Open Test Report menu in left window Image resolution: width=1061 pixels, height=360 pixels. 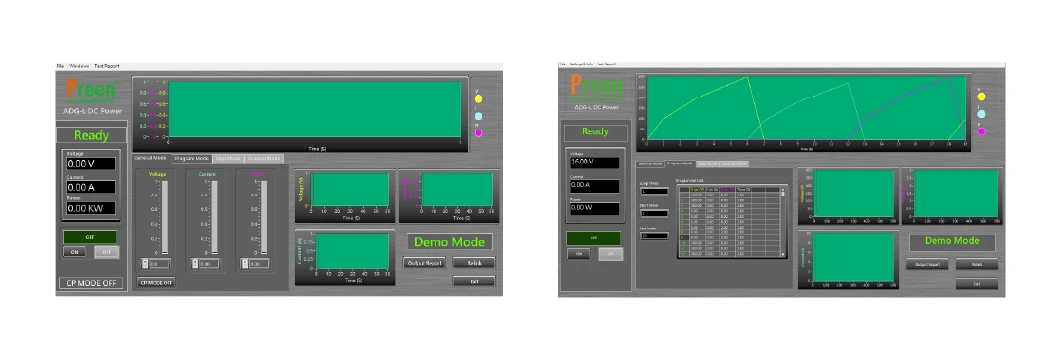click(107, 66)
